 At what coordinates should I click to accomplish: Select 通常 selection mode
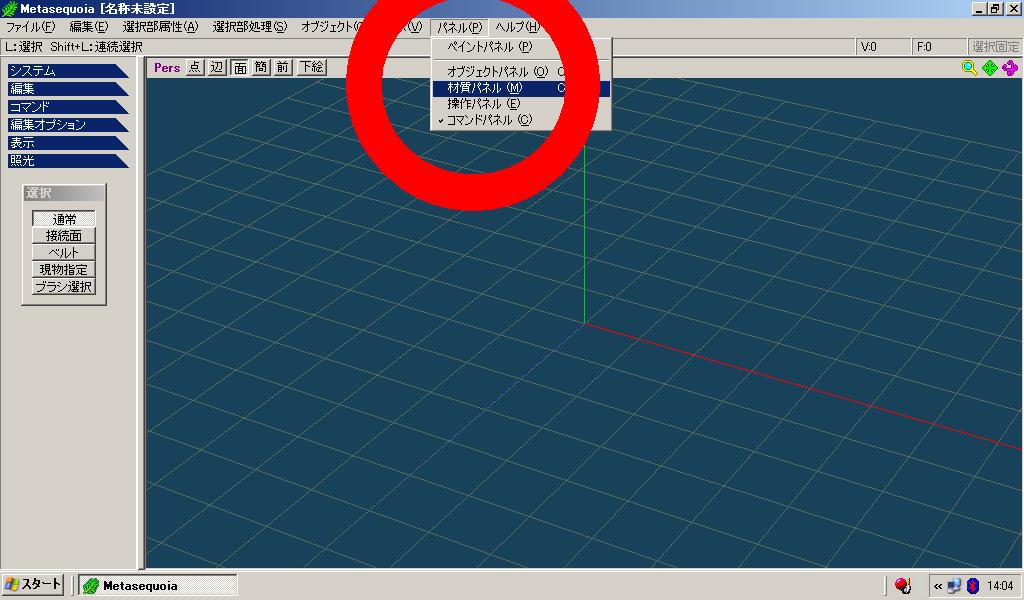(64, 219)
